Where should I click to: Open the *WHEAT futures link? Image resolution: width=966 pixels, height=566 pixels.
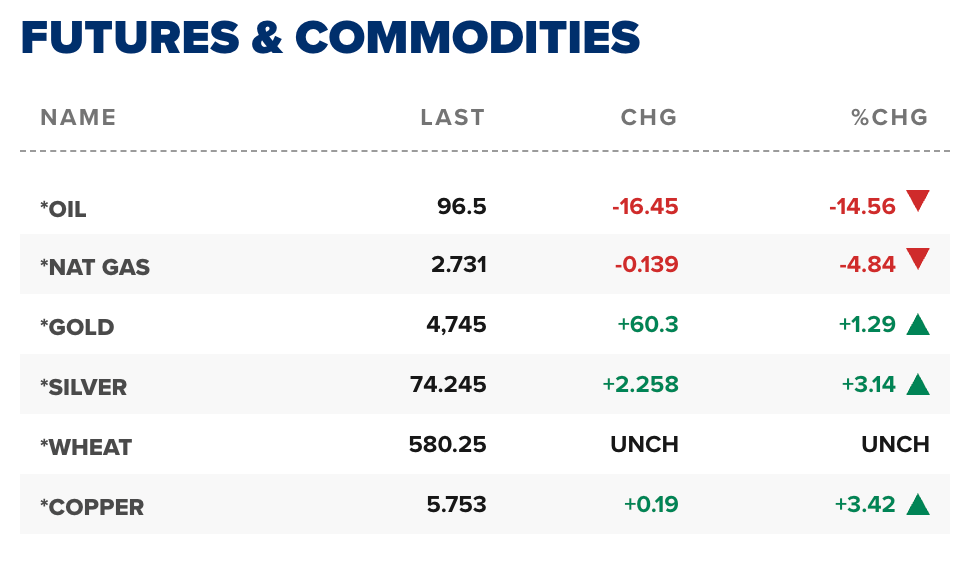pos(85,448)
